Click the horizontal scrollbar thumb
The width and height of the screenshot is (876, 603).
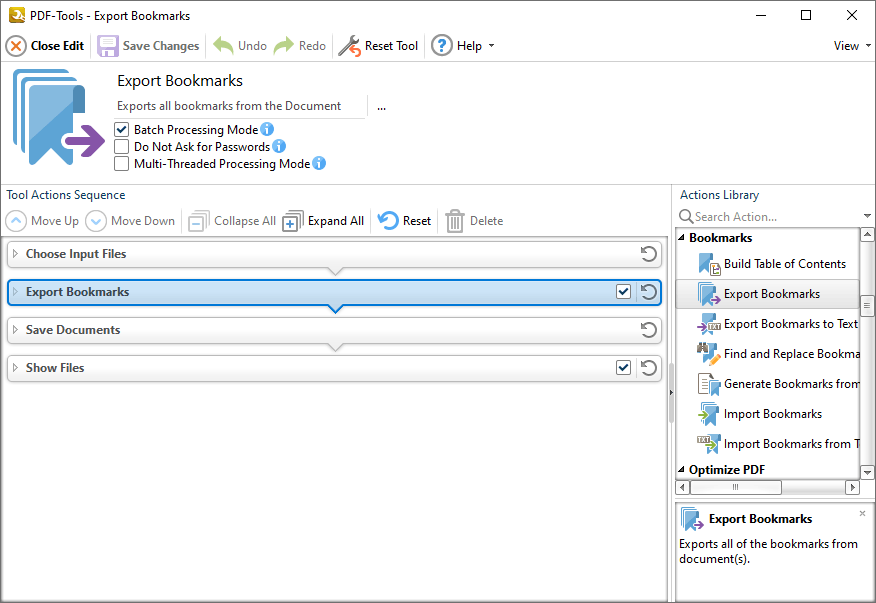click(736, 487)
